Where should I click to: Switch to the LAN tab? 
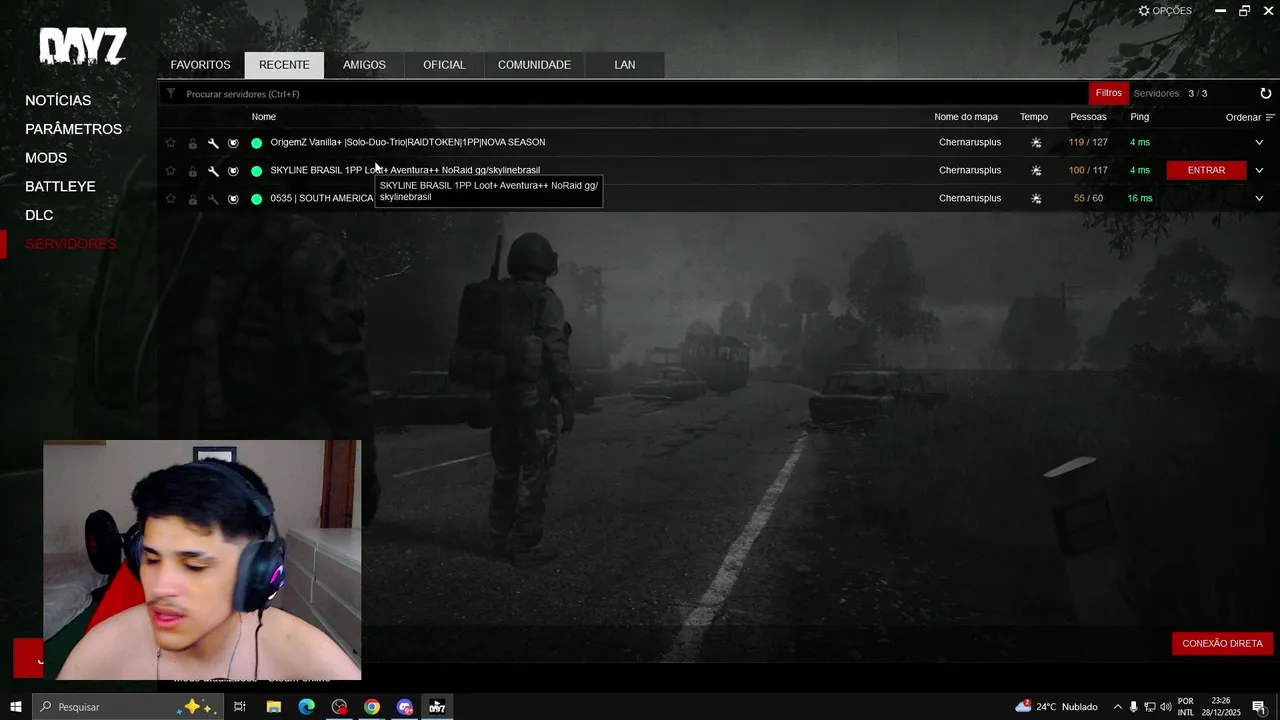click(625, 65)
